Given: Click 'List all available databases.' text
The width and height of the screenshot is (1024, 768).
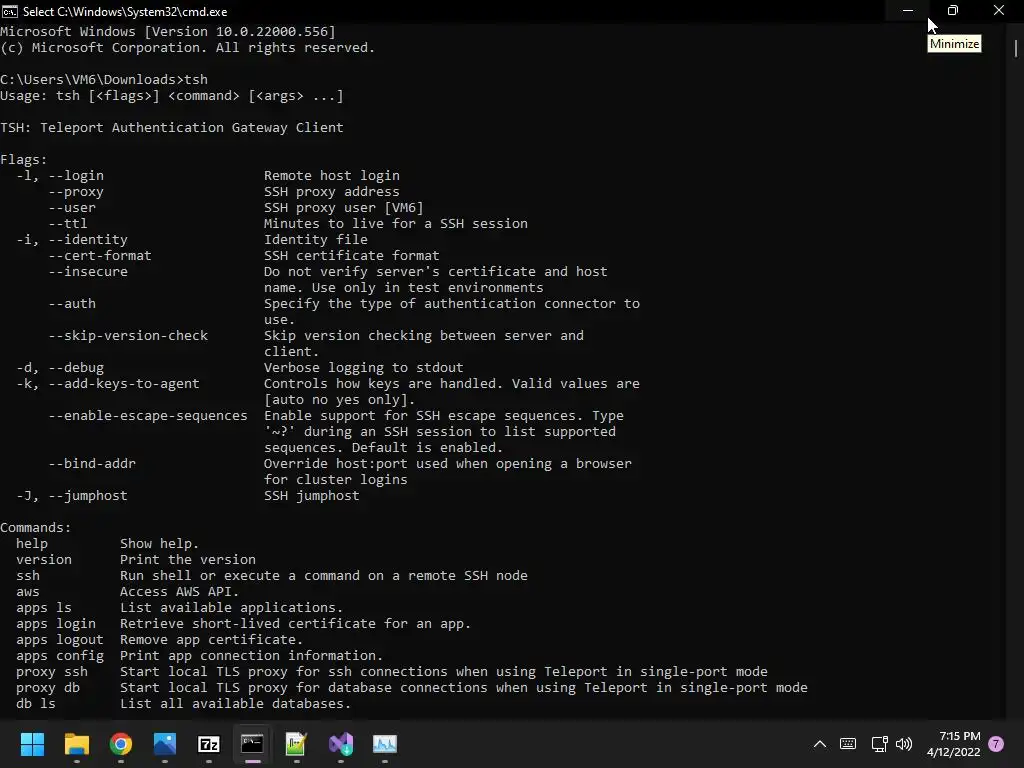Looking at the screenshot, I should 236,704.
